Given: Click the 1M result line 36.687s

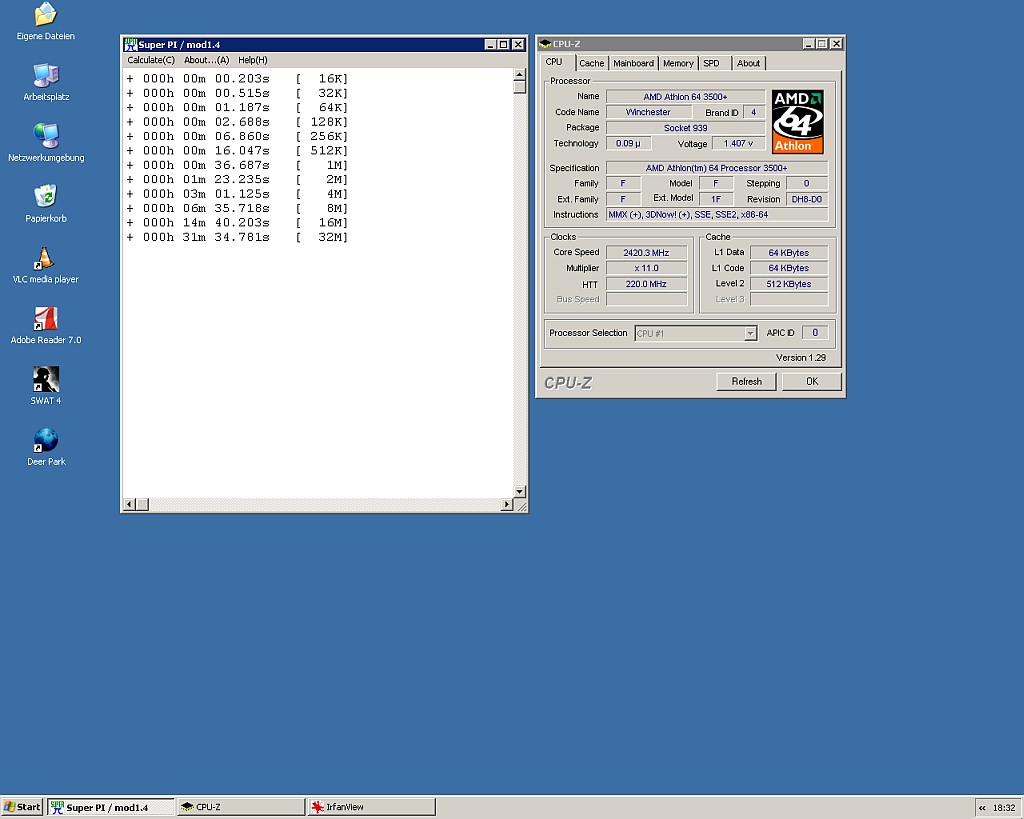Looking at the screenshot, I should (x=237, y=165).
